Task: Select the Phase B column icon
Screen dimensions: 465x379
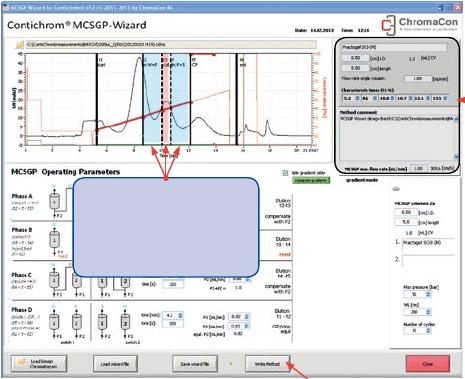Action: pyautogui.click(x=55, y=240)
